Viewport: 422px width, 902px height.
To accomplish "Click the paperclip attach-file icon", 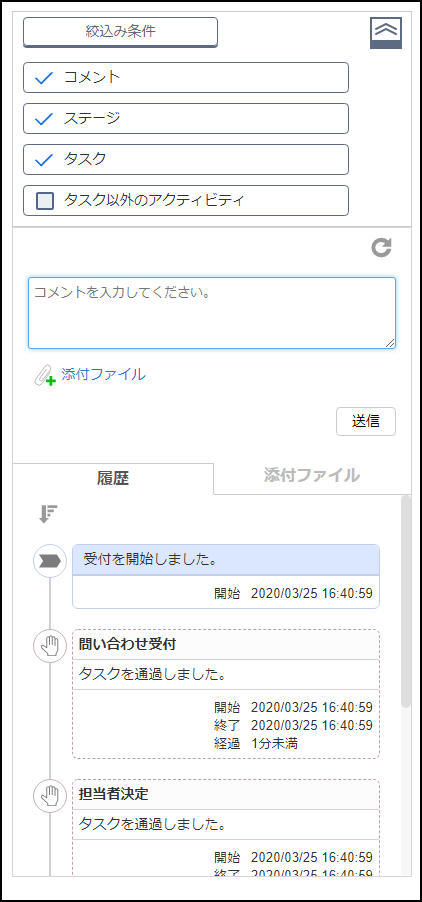I will (x=44, y=376).
